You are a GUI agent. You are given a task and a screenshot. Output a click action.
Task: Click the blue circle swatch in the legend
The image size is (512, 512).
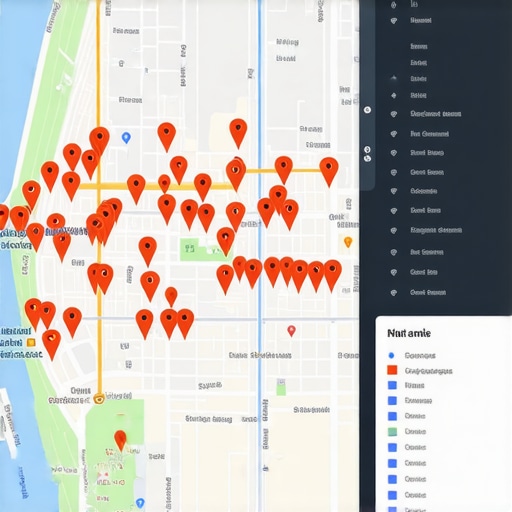391,355
